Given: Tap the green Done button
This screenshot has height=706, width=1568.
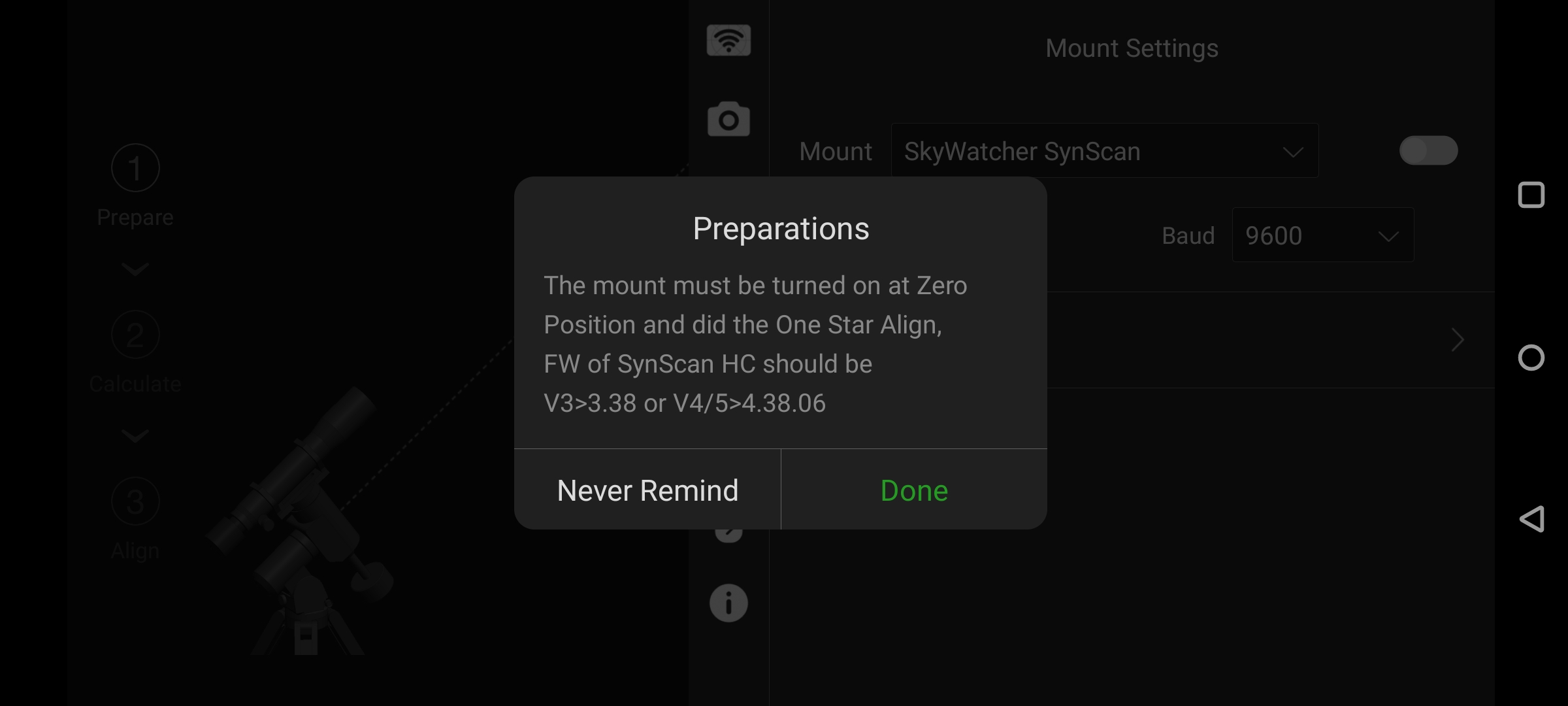Looking at the screenshot, I should point(914,490).
